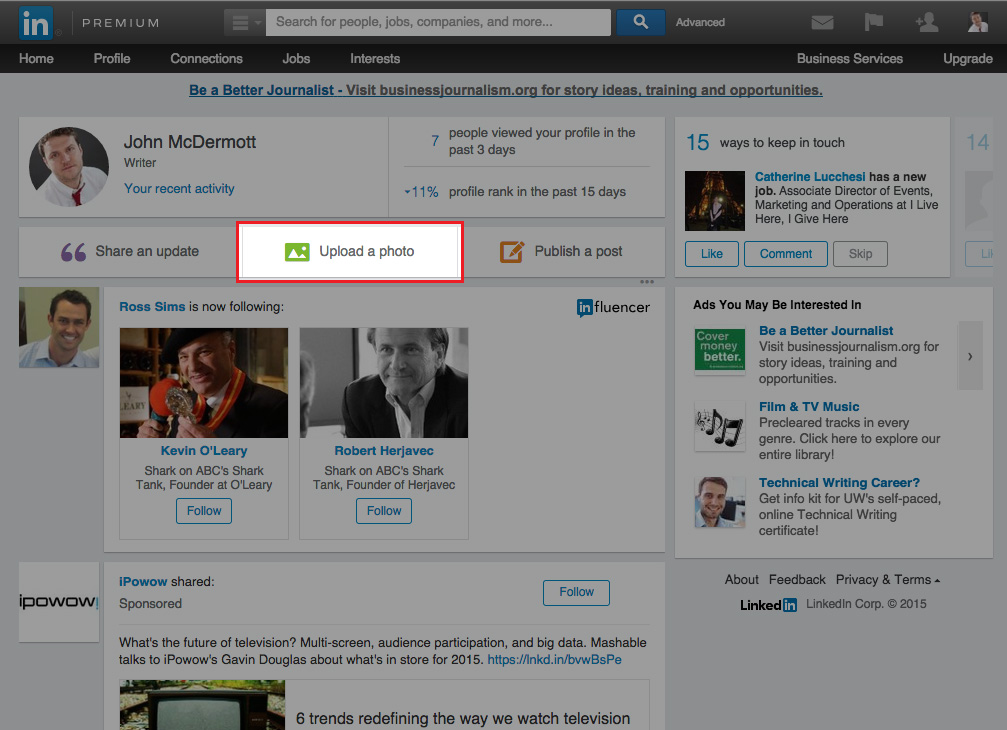Click the LinkedIn logo in the header

click(x=38, y=22)
